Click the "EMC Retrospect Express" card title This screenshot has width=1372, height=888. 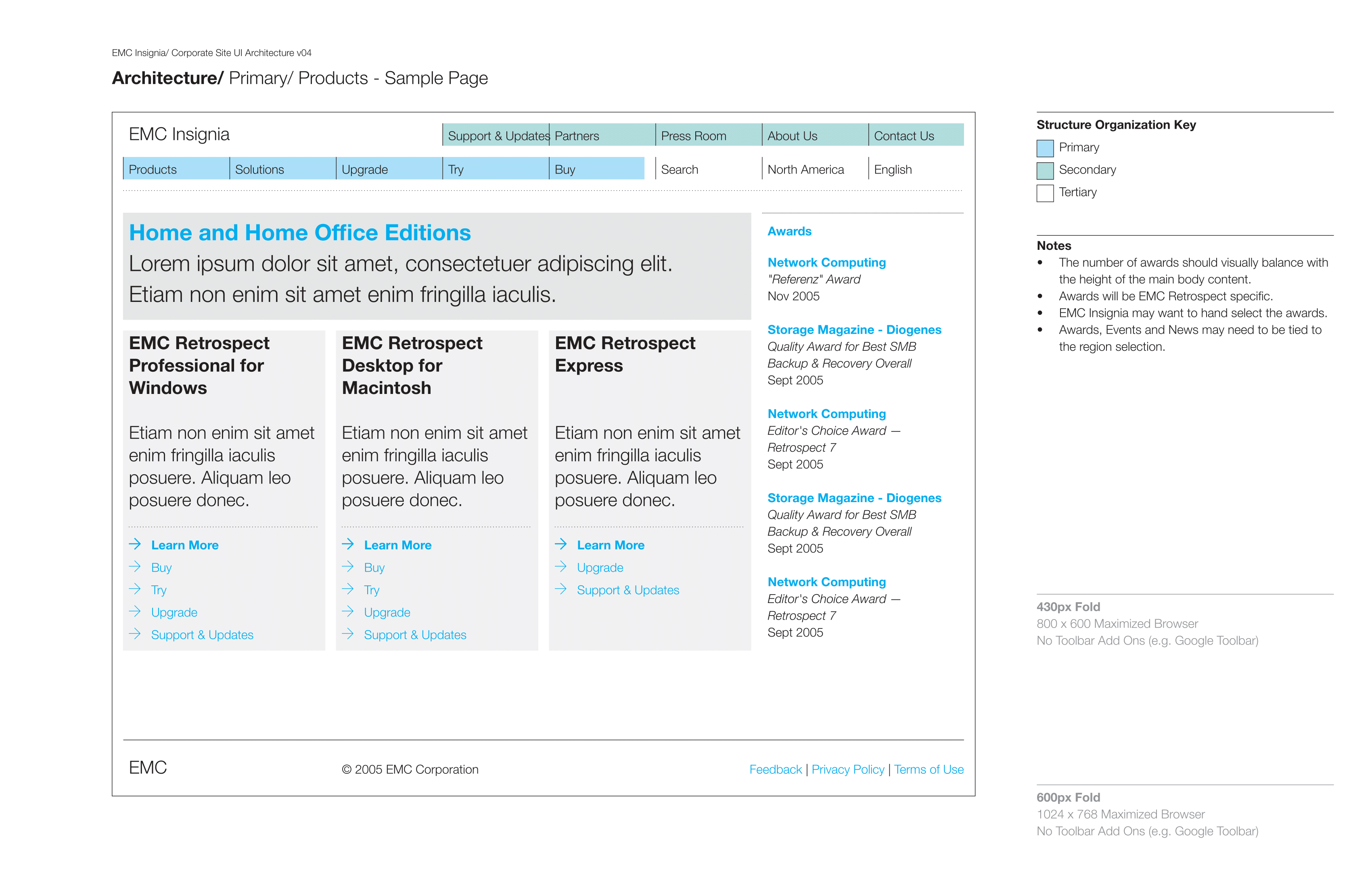[x=625, y=354]
